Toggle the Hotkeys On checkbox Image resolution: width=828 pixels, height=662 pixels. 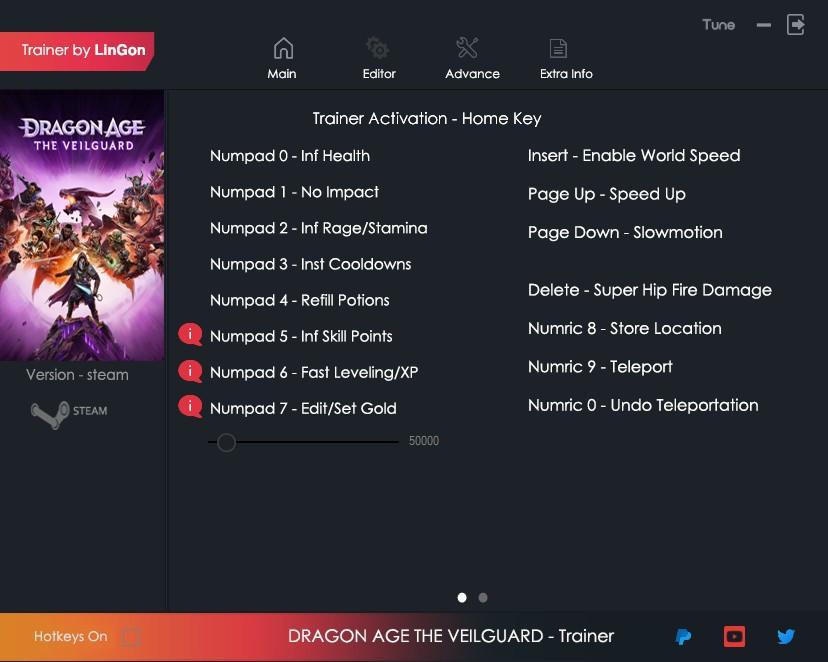tap(131, 637)
